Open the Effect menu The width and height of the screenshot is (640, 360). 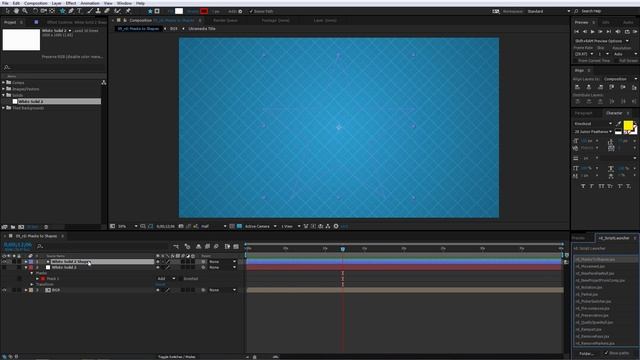coord(71,3)
